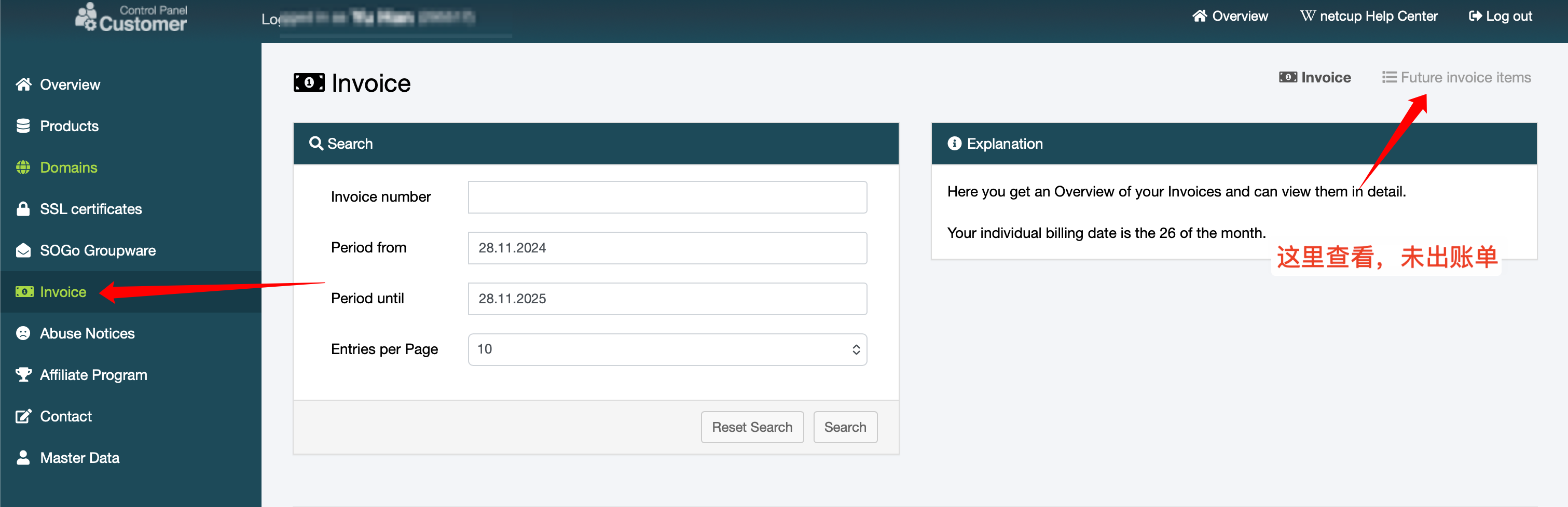Click the frowning face Abuse Notices icon
The width and height of the screenshot is (1568, 507).
pos(23,333)
